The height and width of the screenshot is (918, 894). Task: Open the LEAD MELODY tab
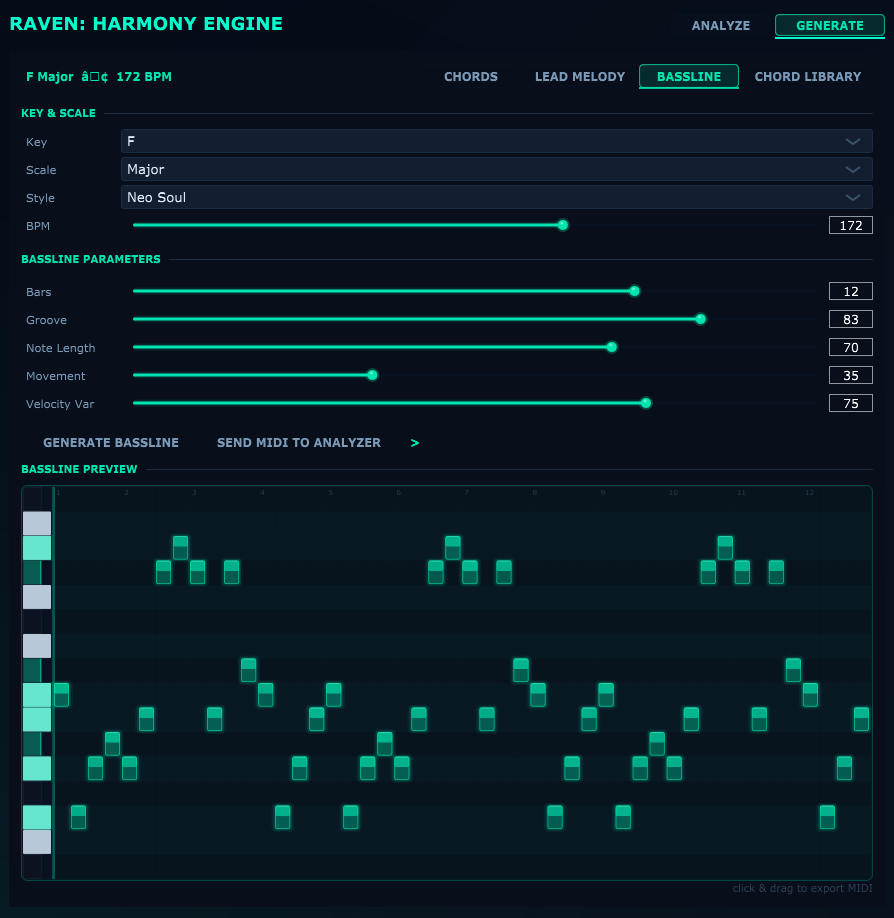(580, 76)
